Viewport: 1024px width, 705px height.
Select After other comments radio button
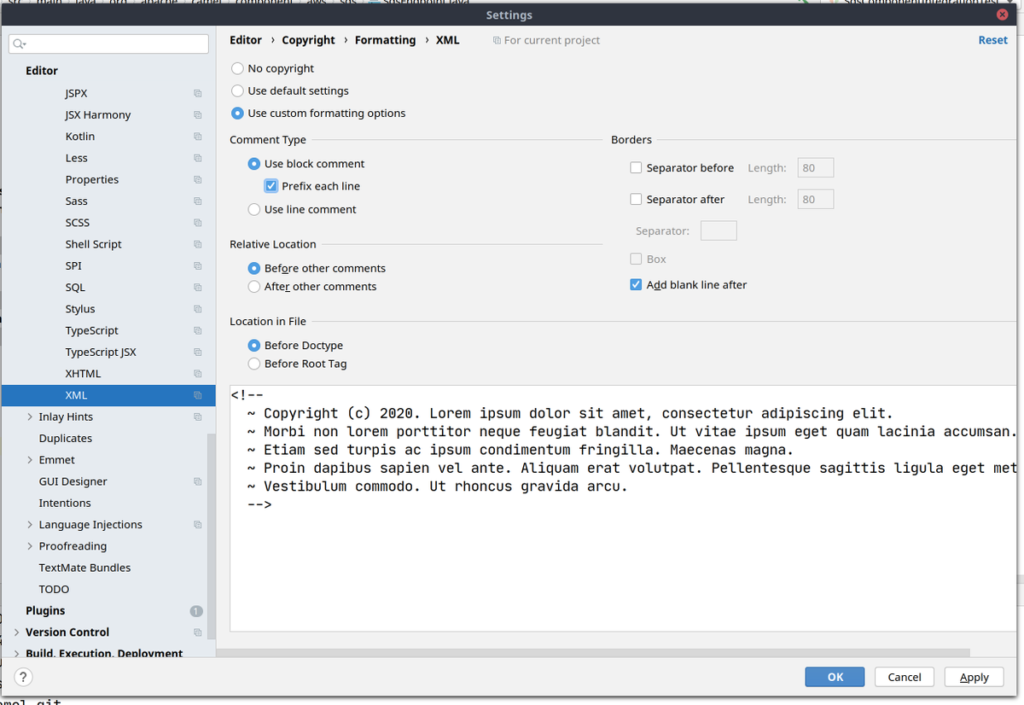(x=254, y=287)
